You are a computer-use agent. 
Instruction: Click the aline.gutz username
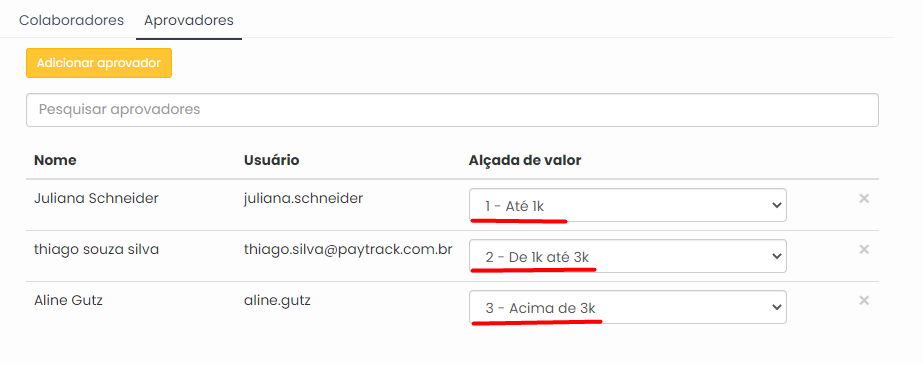coord(277,301)
